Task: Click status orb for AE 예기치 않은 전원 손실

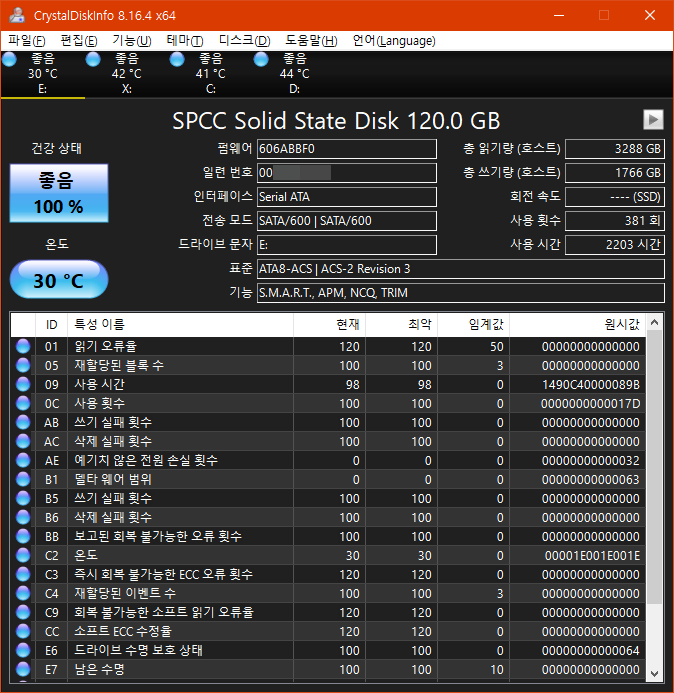Action: coord(23,460)
